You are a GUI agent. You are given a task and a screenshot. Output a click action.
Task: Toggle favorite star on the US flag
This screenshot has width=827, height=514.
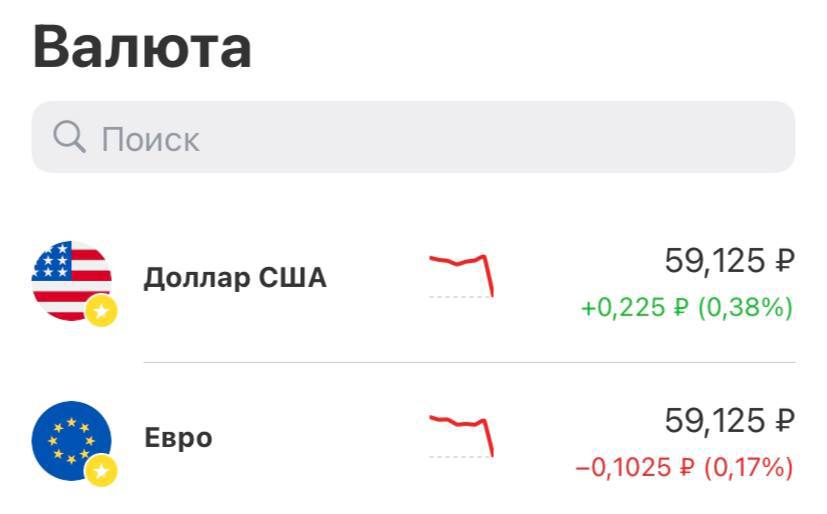coord(100,311)
